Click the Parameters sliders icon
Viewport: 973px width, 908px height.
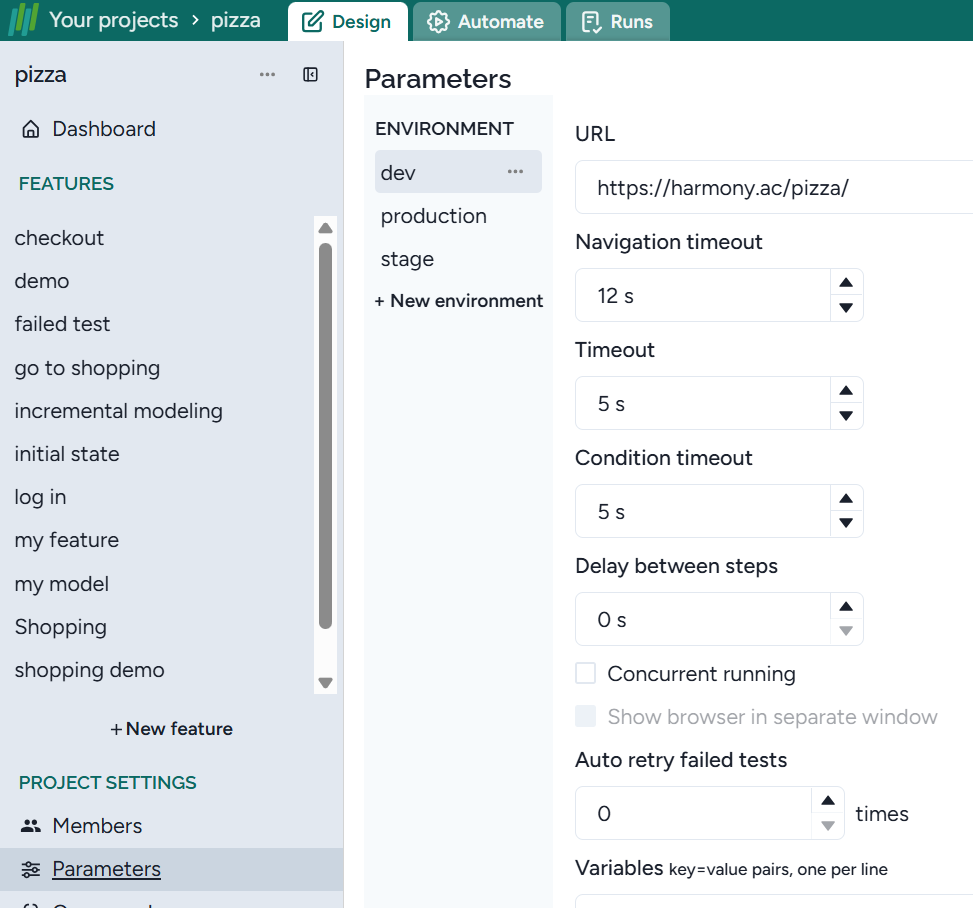pyautogui.click(x=31, y=869)
